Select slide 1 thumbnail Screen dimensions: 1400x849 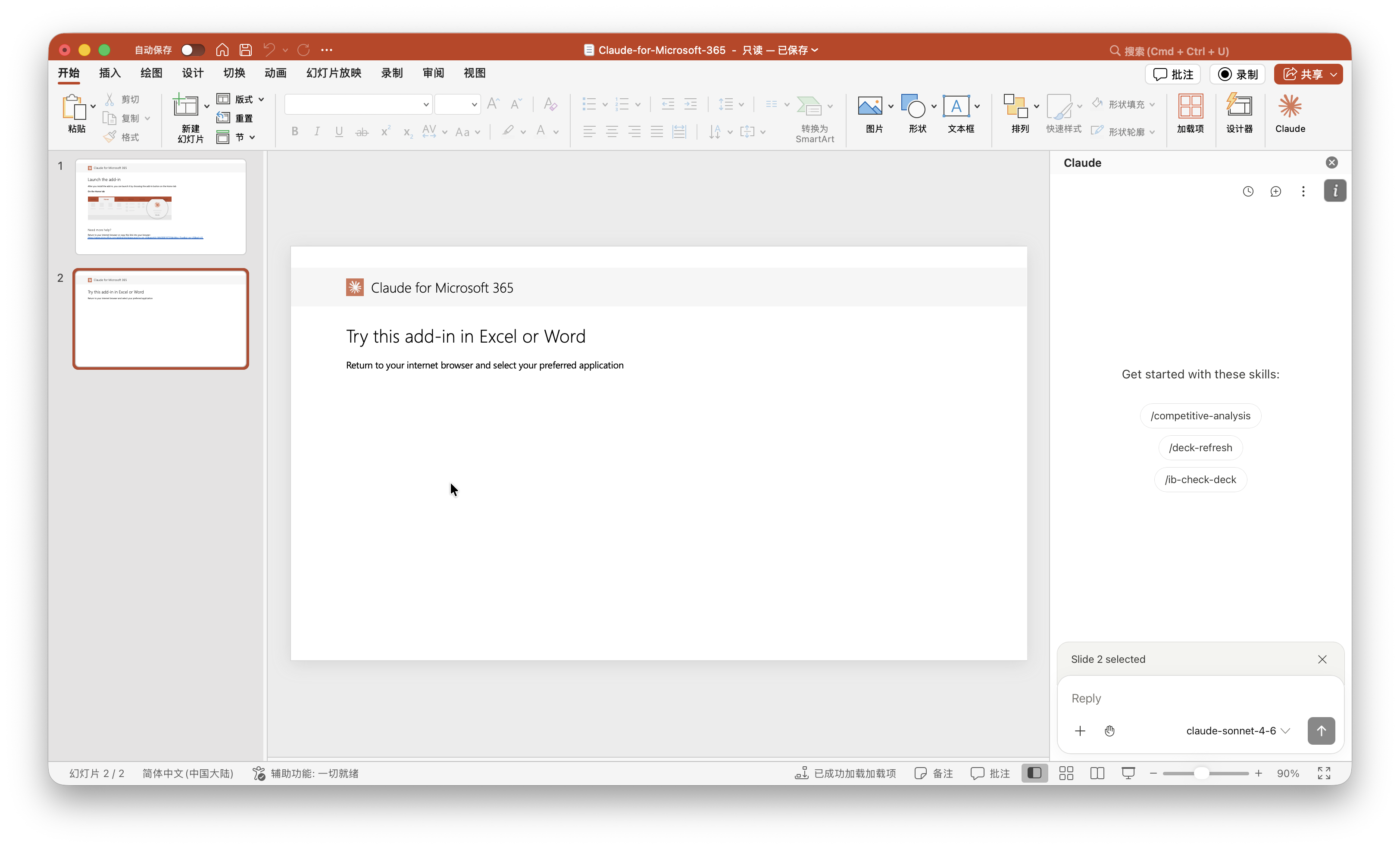161,207
